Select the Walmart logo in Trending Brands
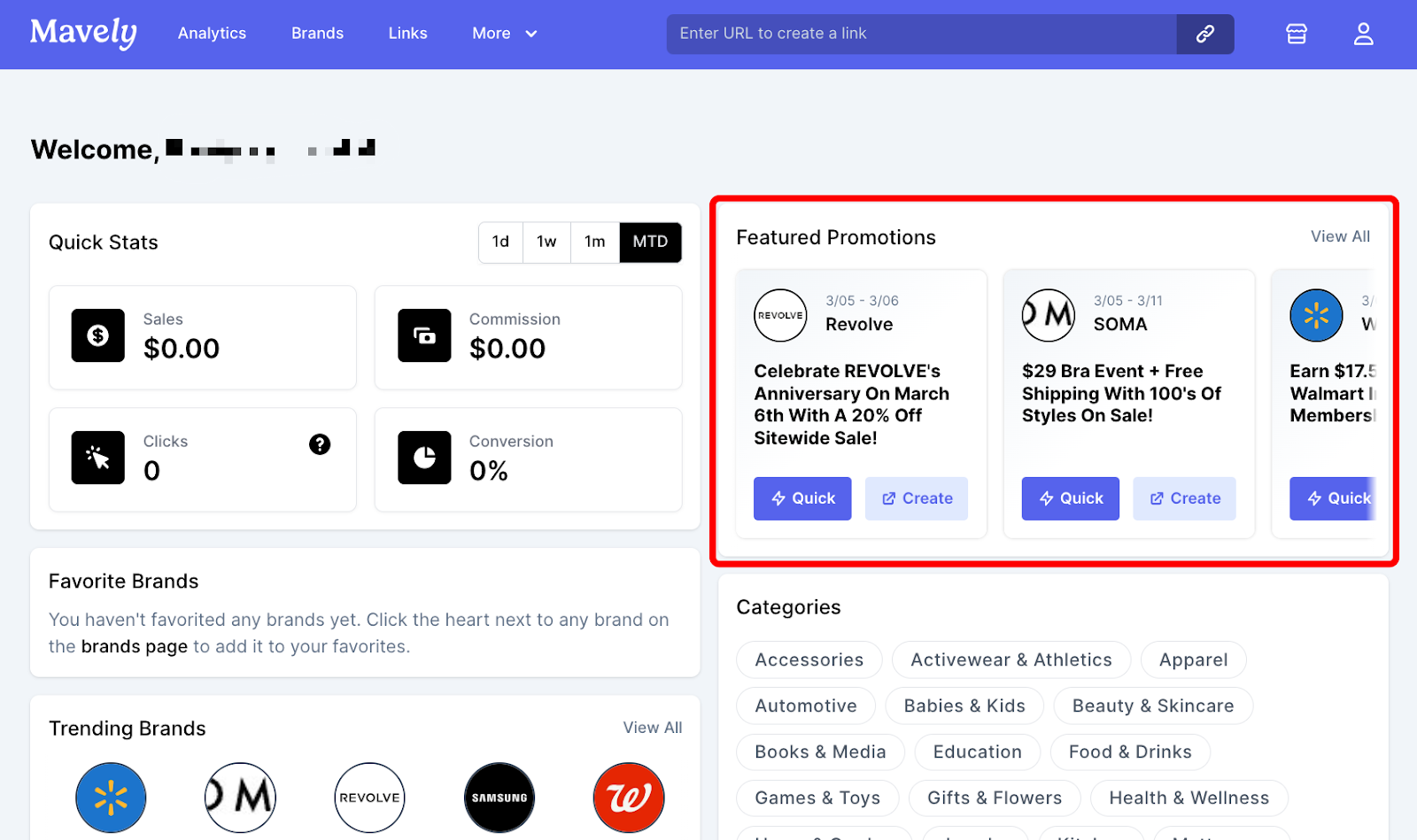 111,798
